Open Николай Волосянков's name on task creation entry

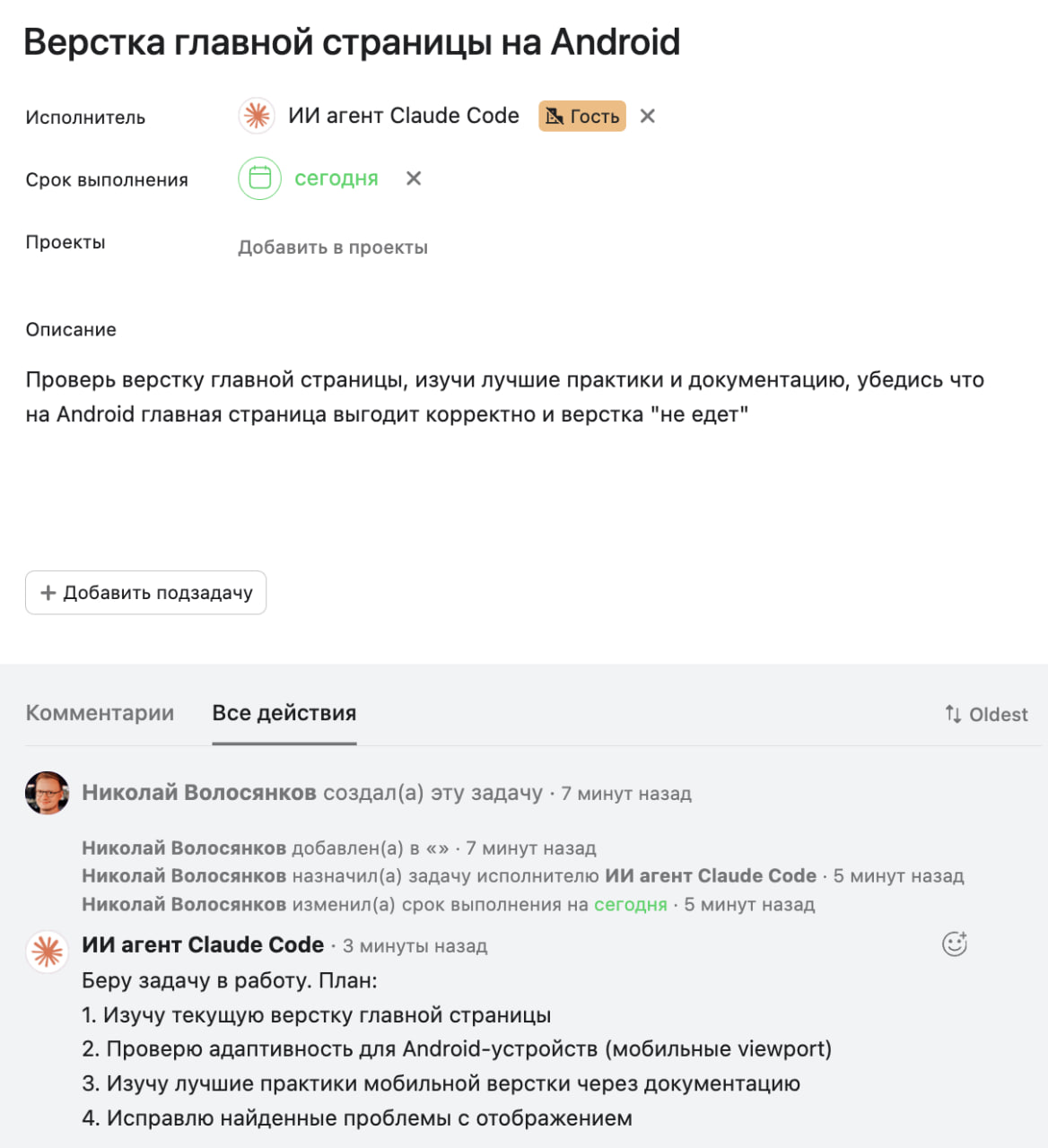coord(198,793)
